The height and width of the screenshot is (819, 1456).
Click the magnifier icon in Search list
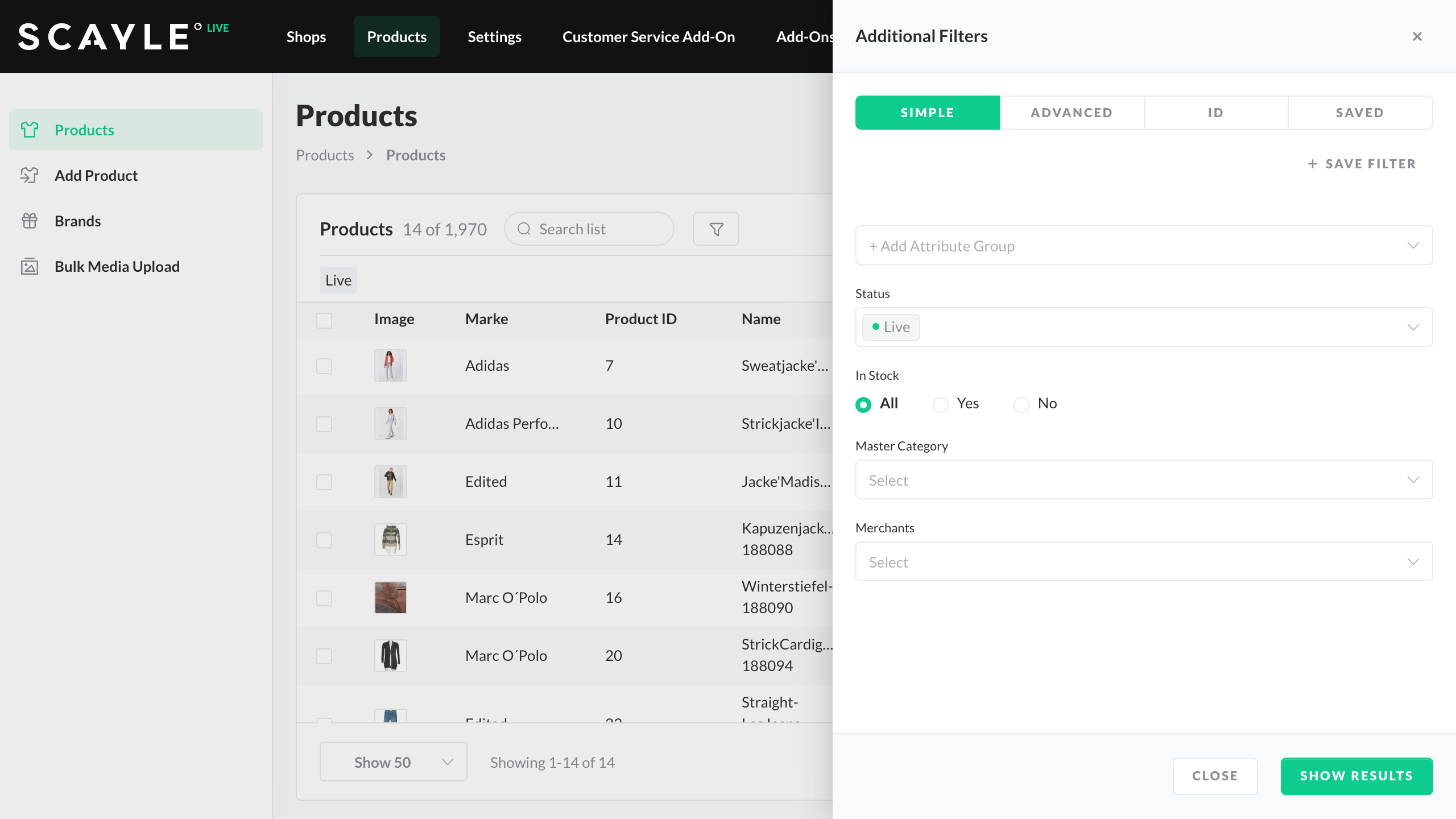[524, 229]
